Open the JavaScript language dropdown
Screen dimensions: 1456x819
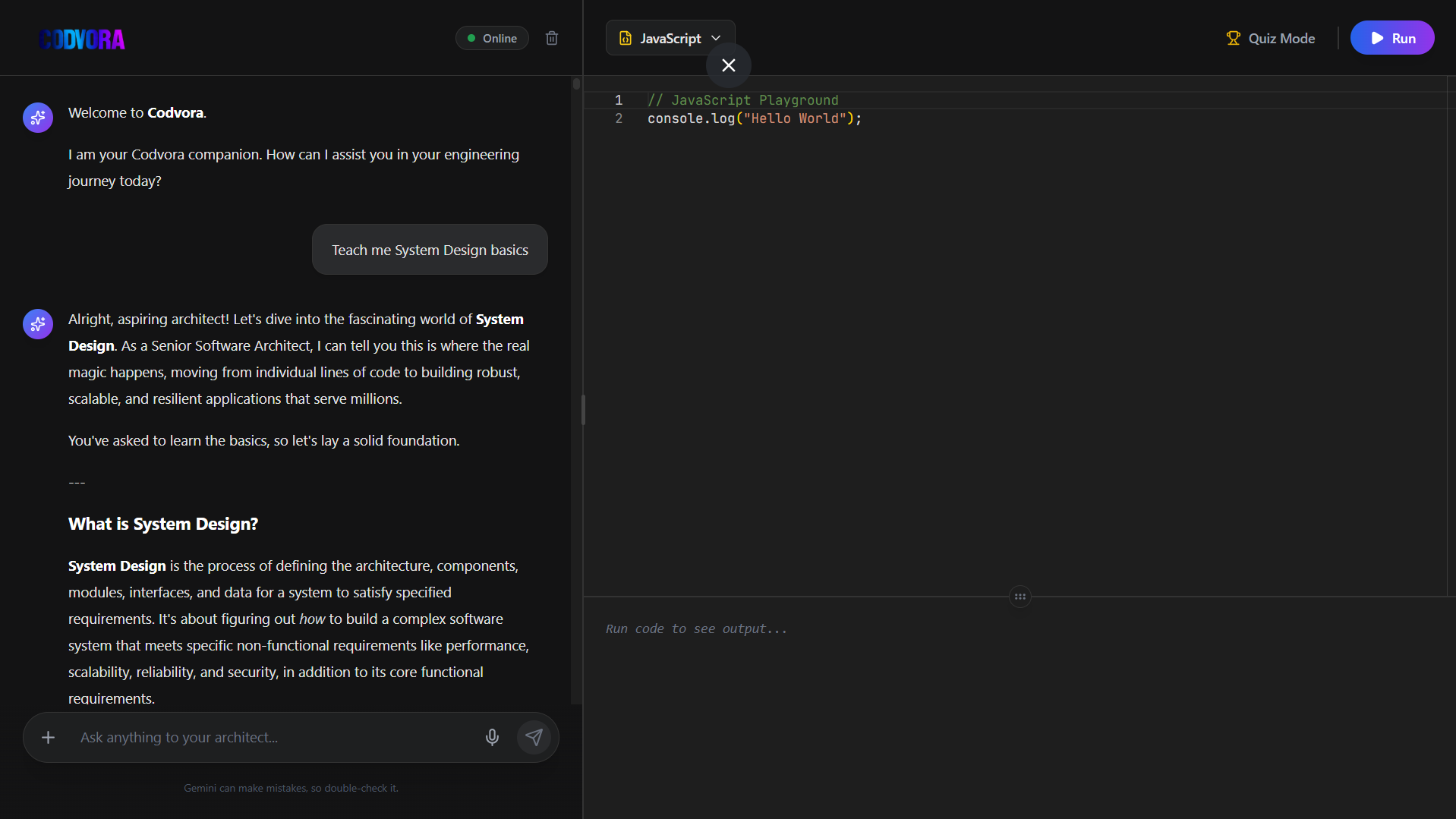pyautogui.click(x=670, y=38)
